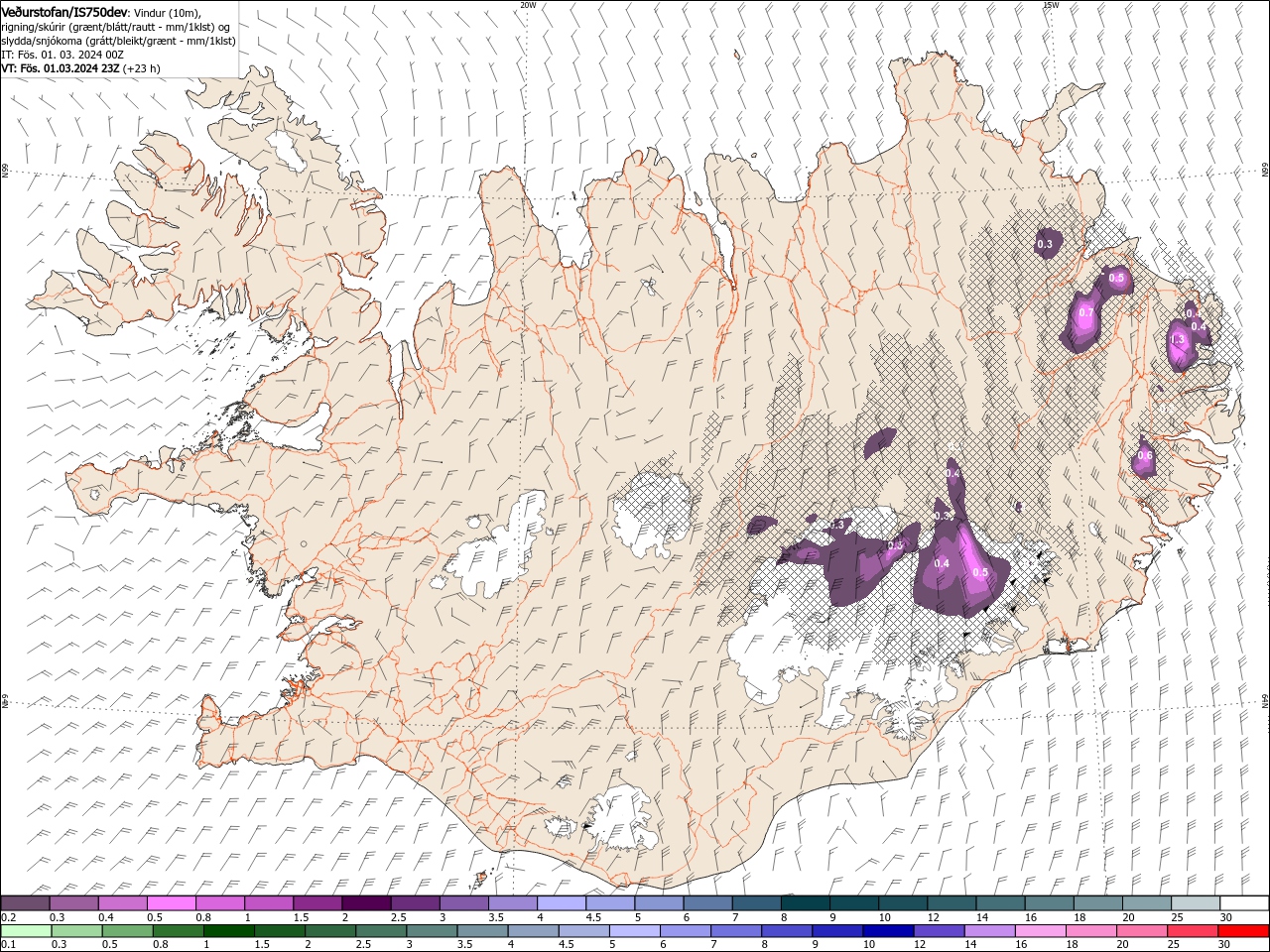
Task: Click lower legend swatch between 5 and 6
Action: [634, 931]
